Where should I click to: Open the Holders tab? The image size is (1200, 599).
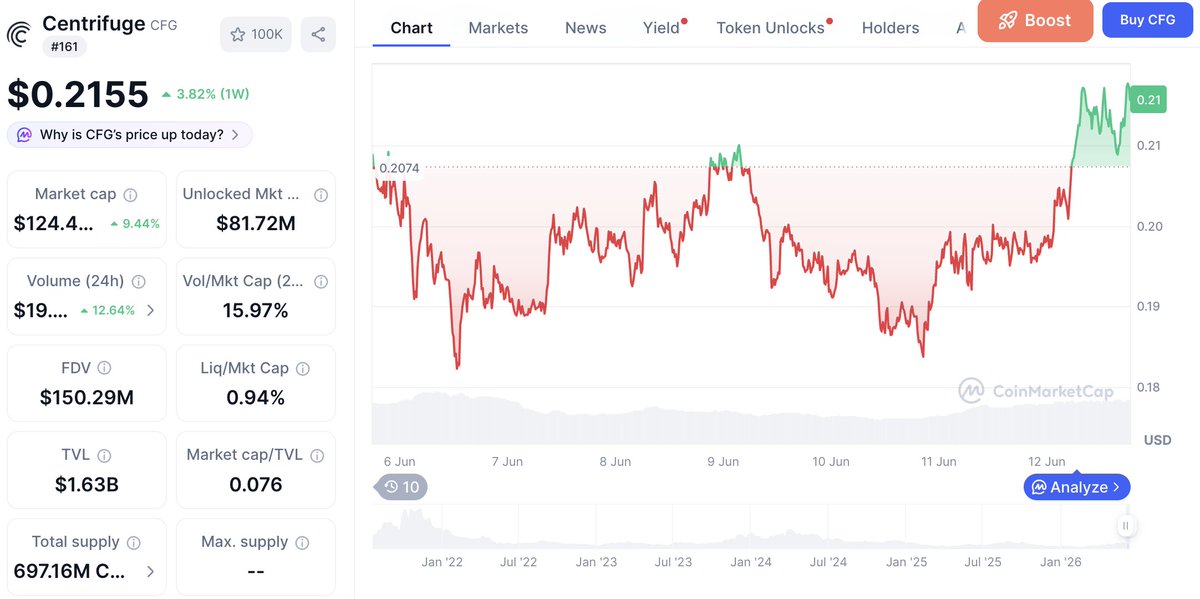tap(890, 28)
